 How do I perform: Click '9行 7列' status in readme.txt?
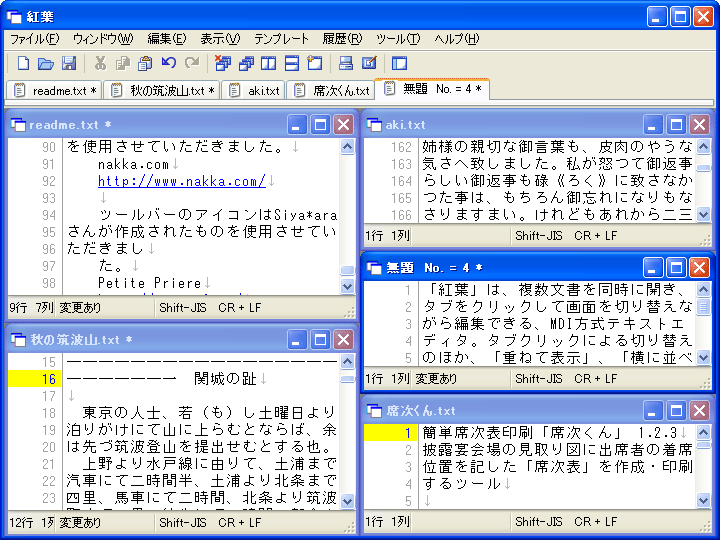[31, 307]
